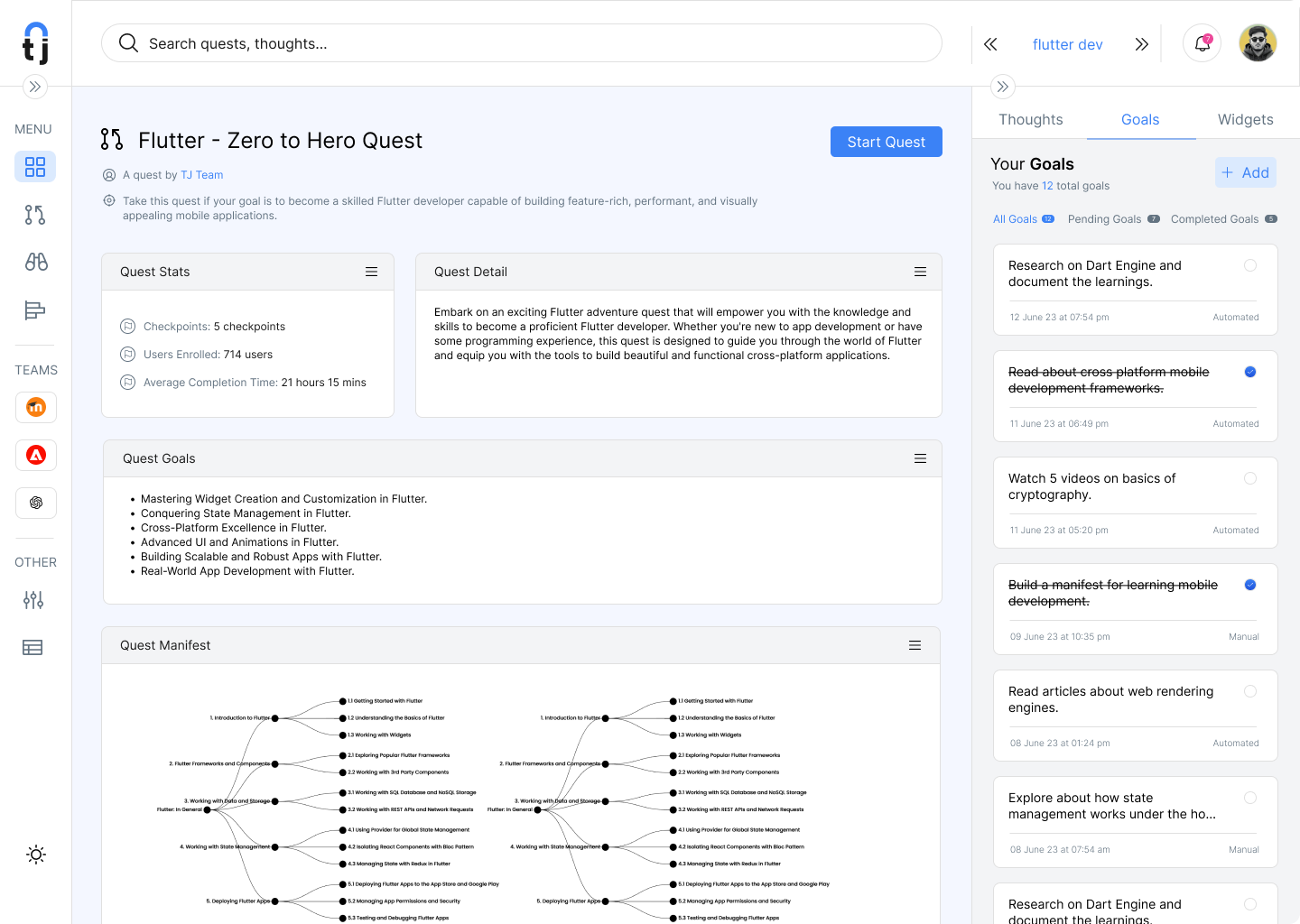1300x924 pixels.
Task: Mark first Research on Dart Engine goal complete
Action: tap(1250, 265)
